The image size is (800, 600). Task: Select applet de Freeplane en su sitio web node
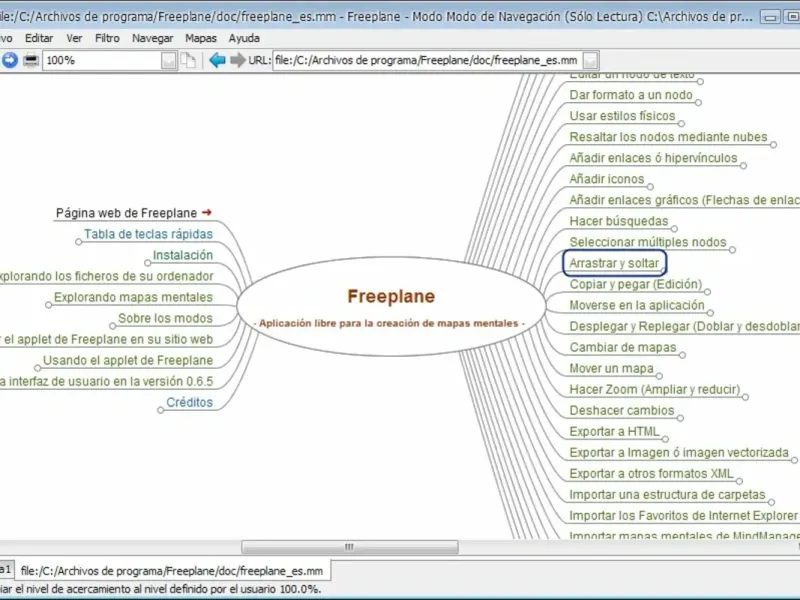pos(106,339)
